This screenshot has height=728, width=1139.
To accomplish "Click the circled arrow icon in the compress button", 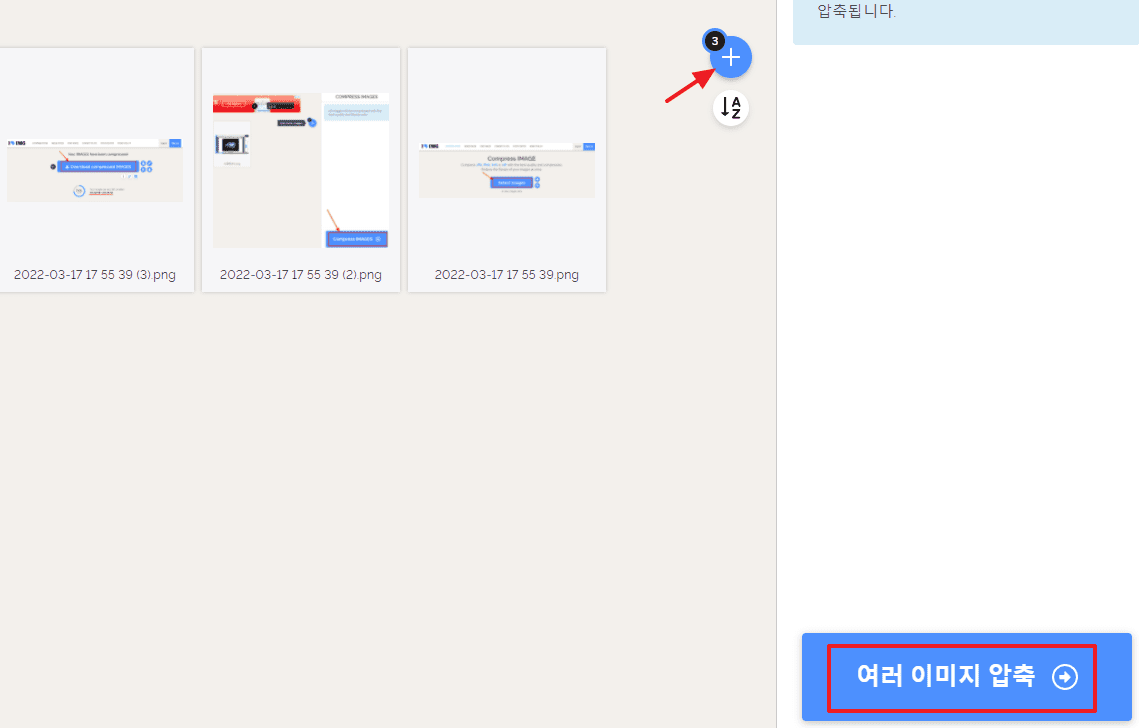I will [1065, 677].
